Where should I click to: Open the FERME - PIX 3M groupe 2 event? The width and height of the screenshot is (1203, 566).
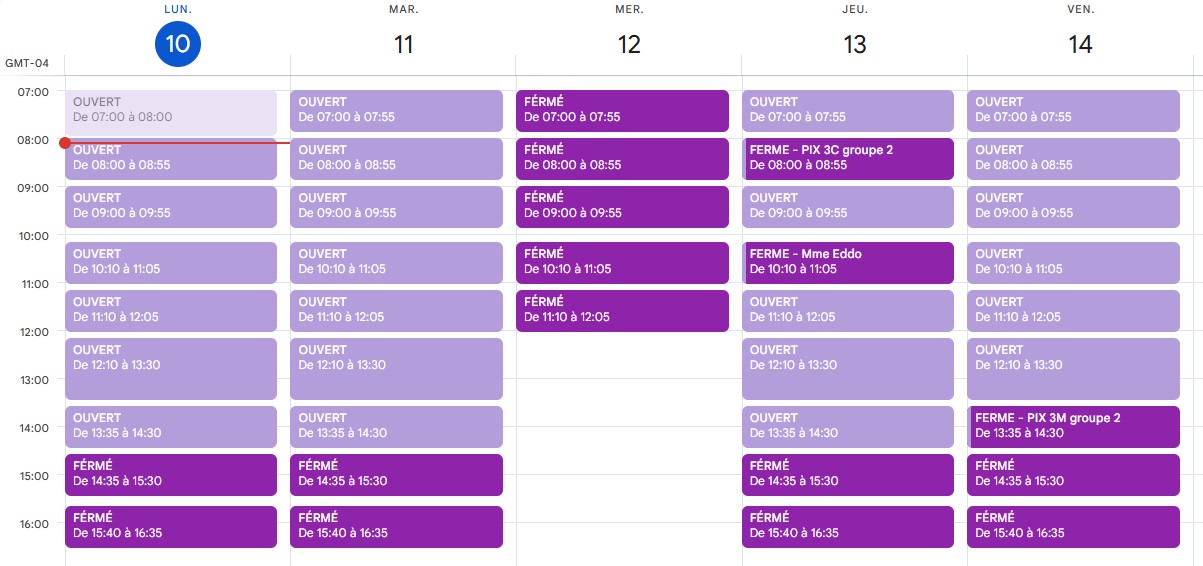point(1074,426)
